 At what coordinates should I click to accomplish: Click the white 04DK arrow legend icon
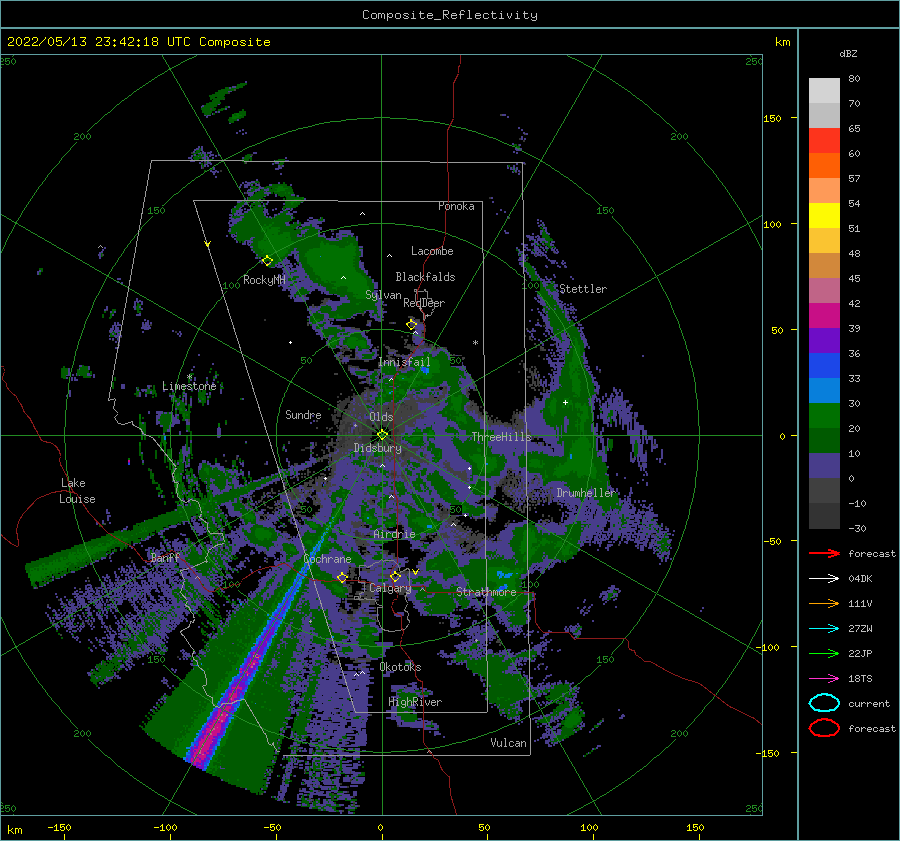[824, 579]
